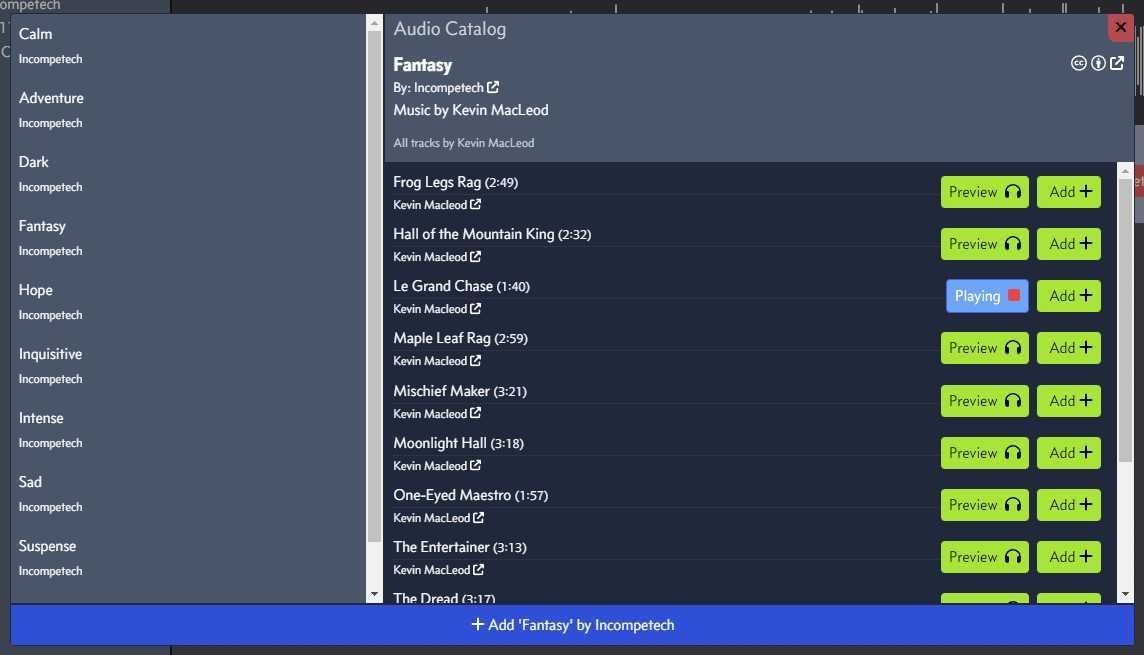Select the Hope category

click(188, 302)
